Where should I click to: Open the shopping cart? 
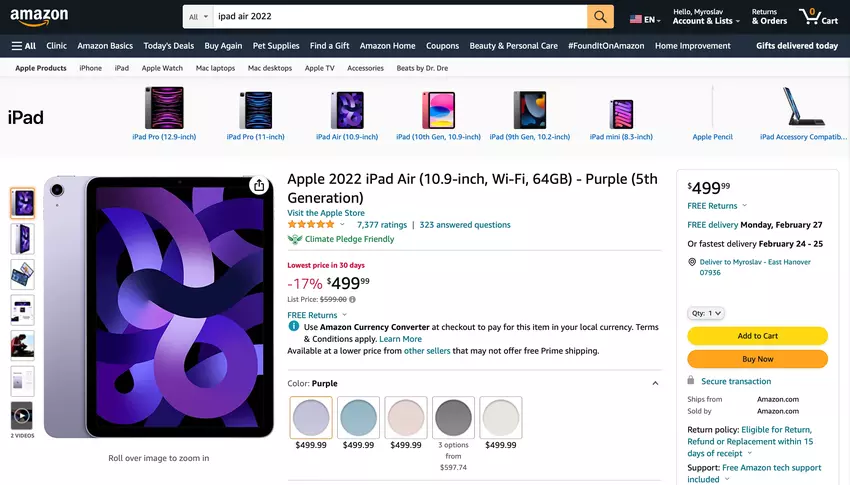(817, 17)
